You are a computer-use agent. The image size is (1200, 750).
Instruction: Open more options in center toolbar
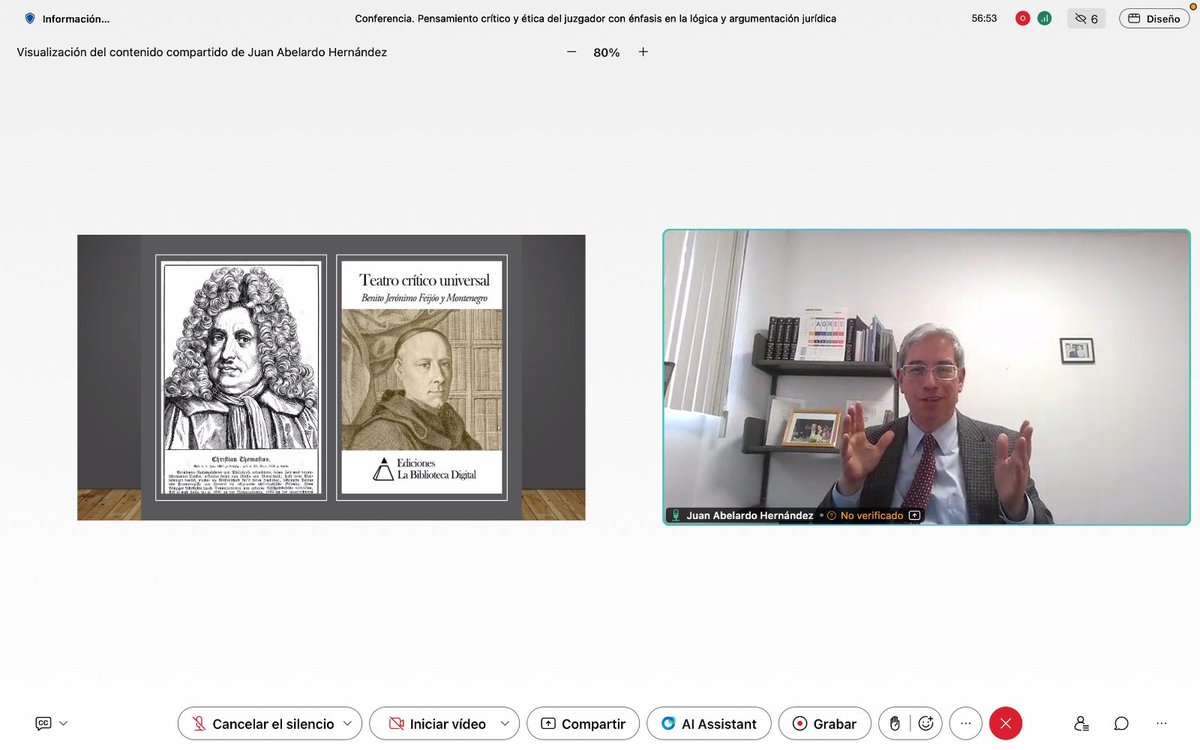[x=965, y=723]
